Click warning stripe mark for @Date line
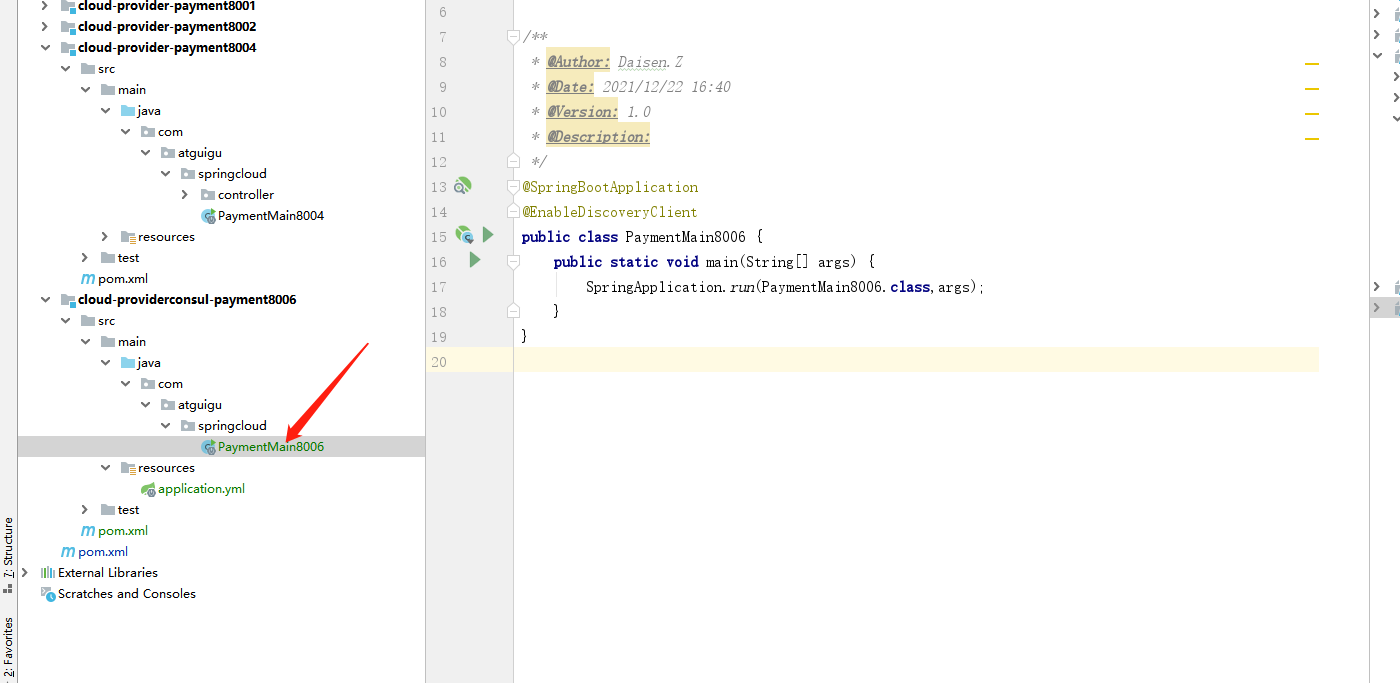1400x683 pixels. [1312, 89]
